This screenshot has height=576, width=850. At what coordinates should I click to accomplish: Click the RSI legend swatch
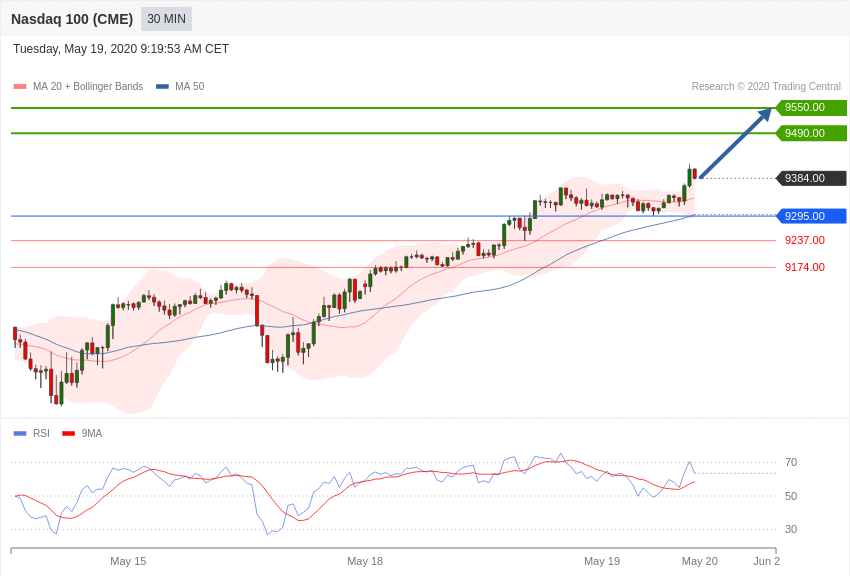20,433
